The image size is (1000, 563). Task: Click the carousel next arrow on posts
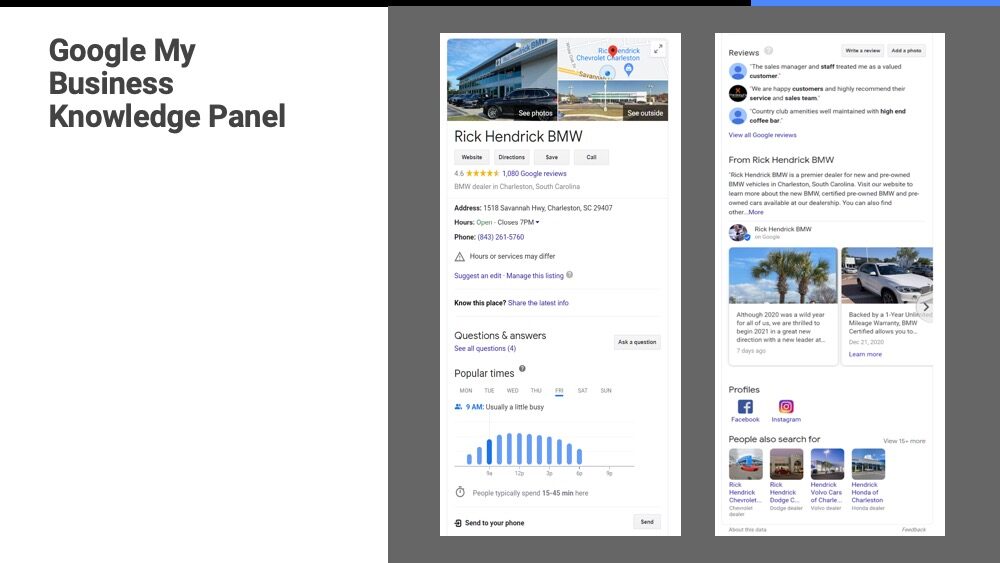coord(925,307)
